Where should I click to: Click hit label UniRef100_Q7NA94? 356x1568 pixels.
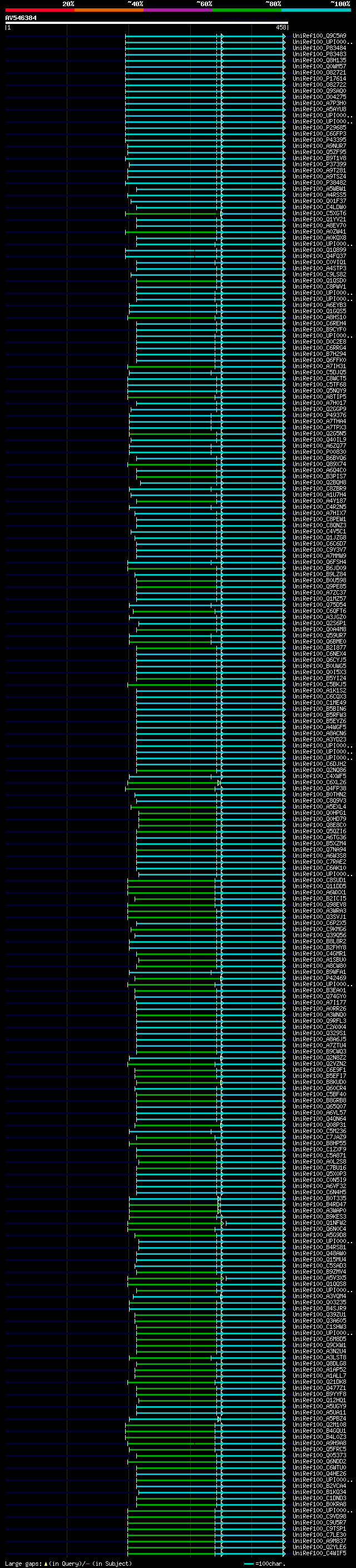pos(319,849)
